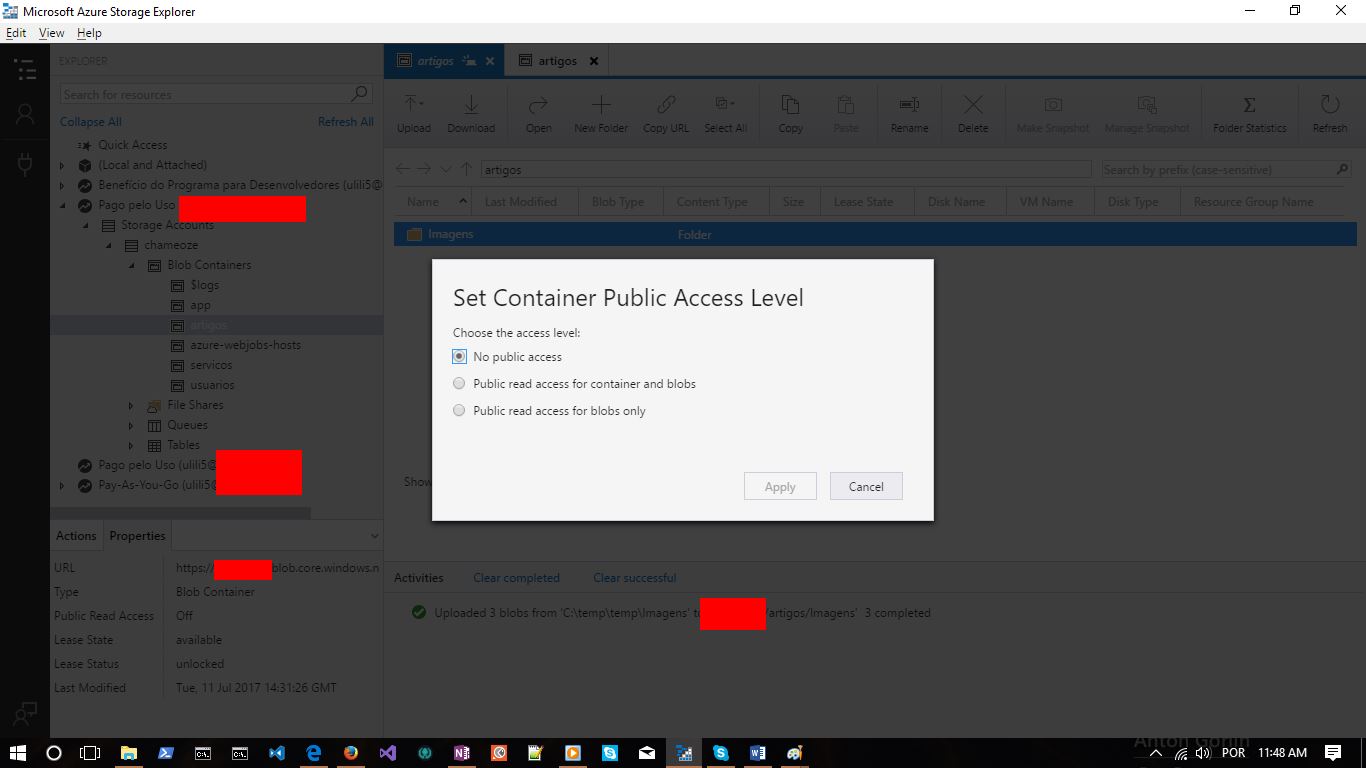The image size is (1366, 768).
Task: Expand the Tables node
Action: [131, 445]
